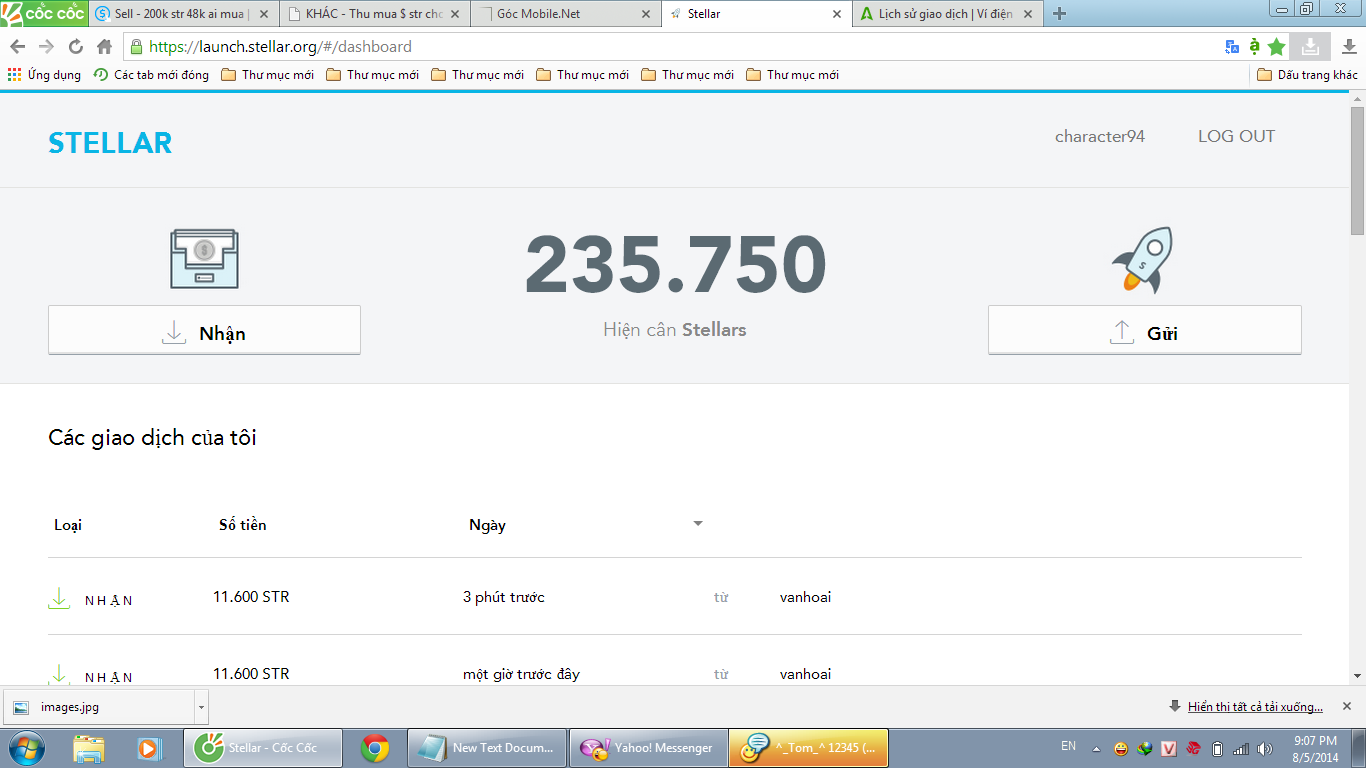Viewport: 1366px width, 768px height.
Task: Click the Ngày column header
Action: coord(487,525)
